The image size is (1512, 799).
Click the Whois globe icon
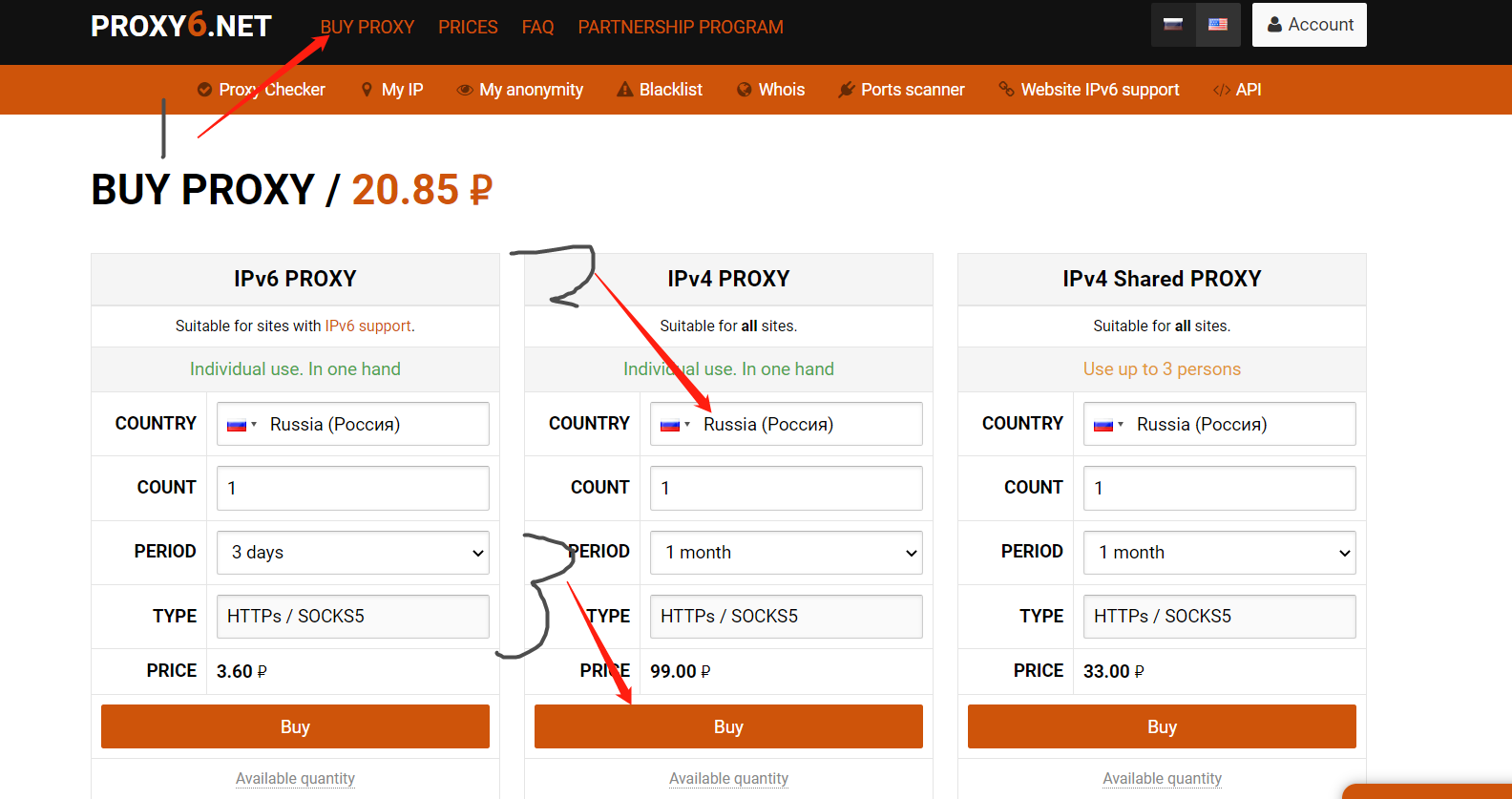point(745,90)
